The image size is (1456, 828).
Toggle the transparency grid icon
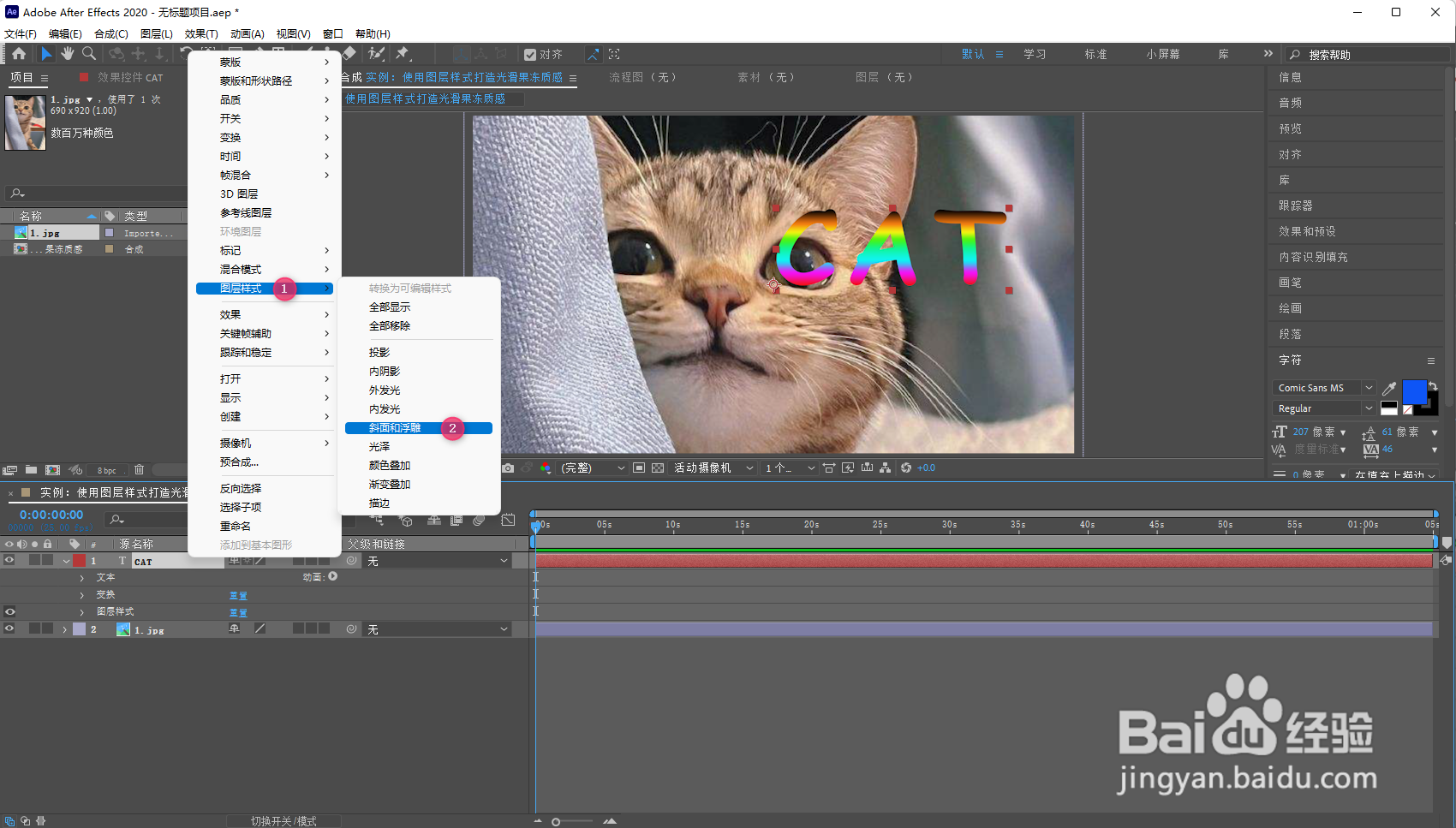[x=658, y=468]
